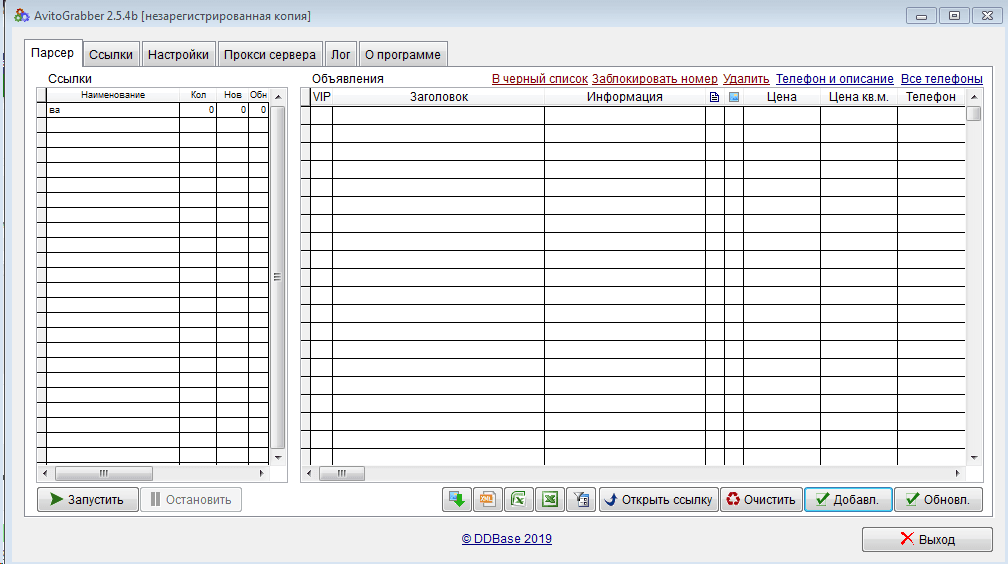This screenshot has width=1008, height=564.
Task: Click the document icon column header
Action: point(714,97)
